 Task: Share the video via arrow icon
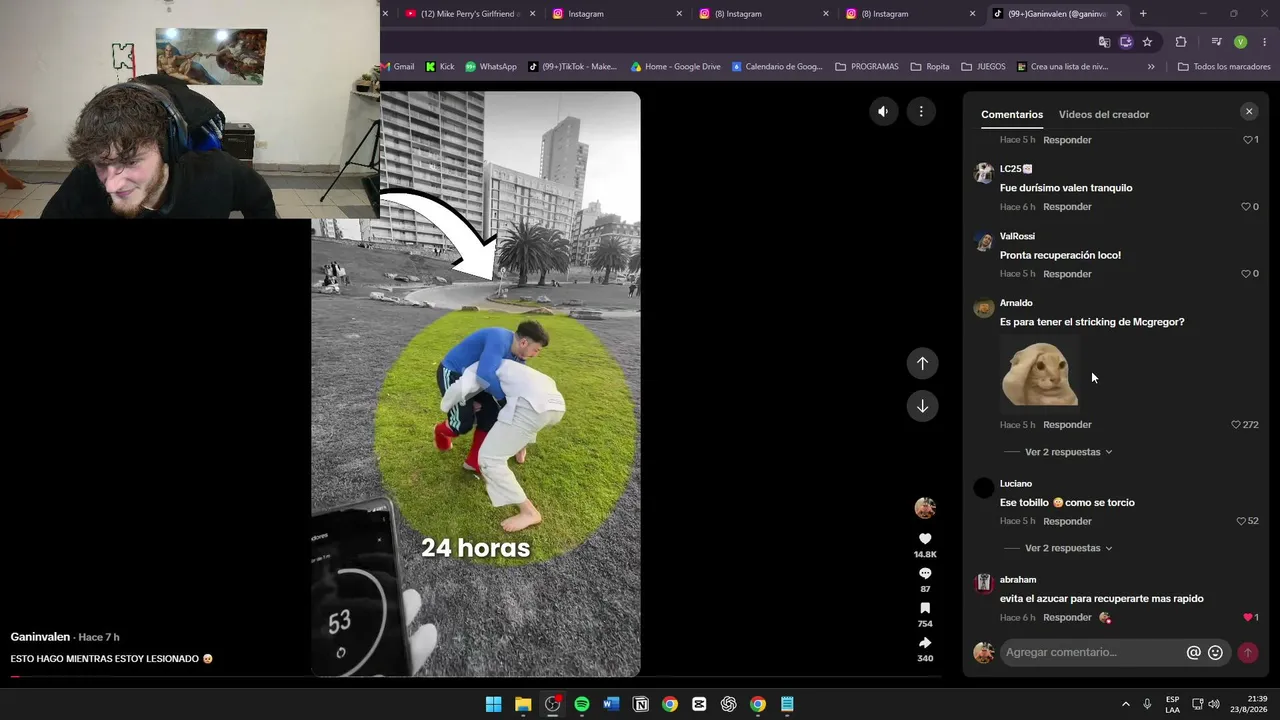[925, 642]
